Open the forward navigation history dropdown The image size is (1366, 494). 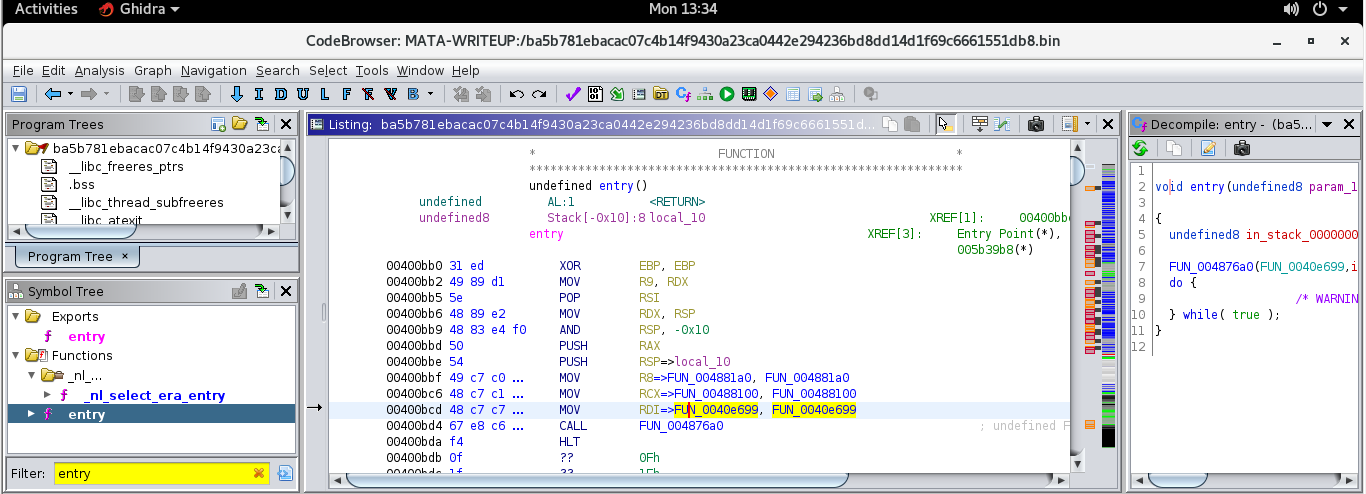tap(106, 94)
